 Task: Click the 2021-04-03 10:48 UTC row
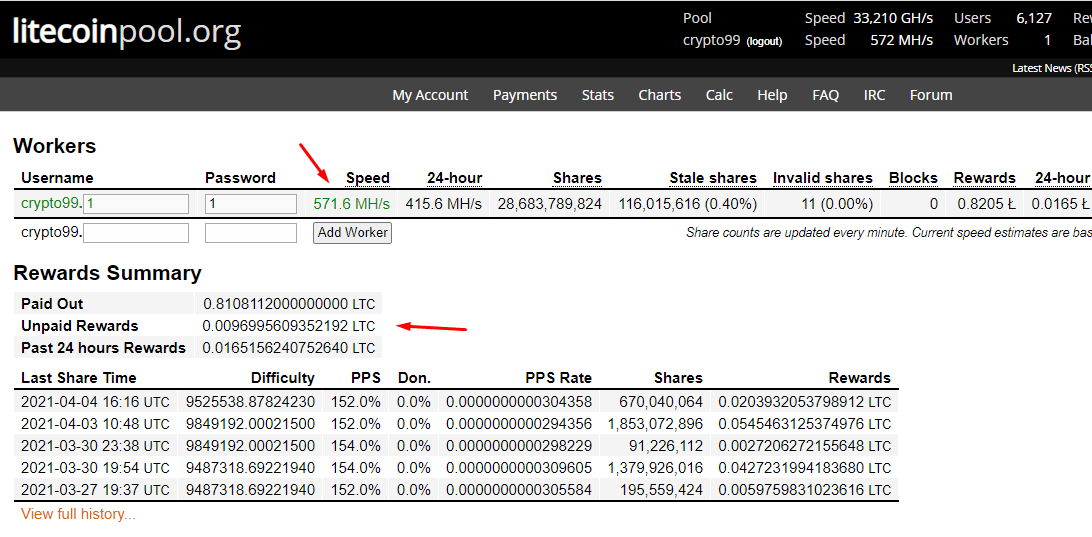456,423
